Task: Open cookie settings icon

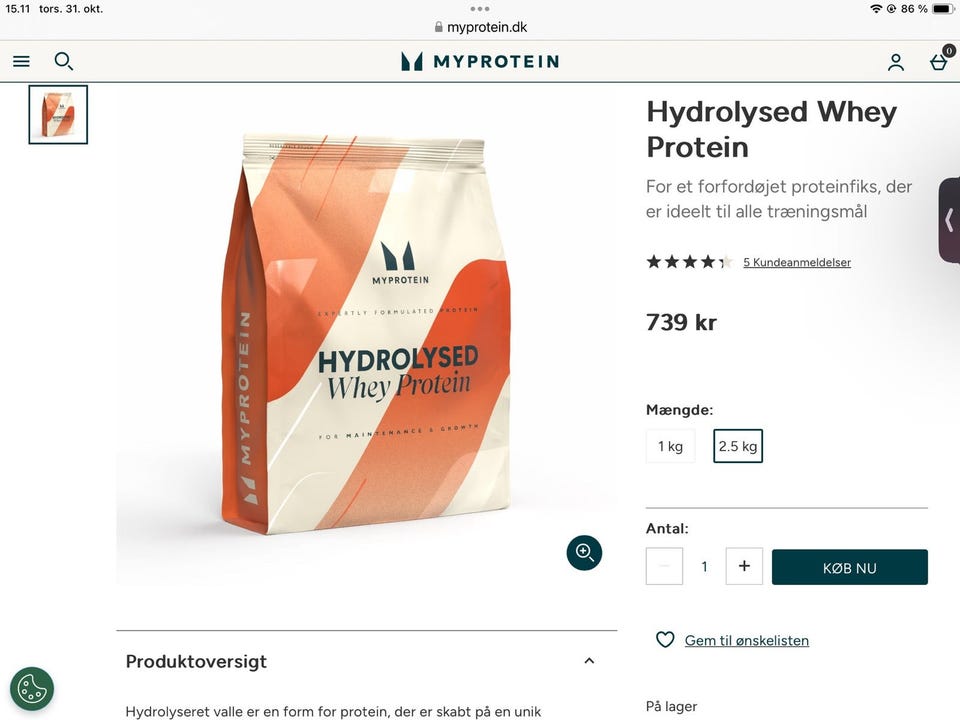Action: 32,689
